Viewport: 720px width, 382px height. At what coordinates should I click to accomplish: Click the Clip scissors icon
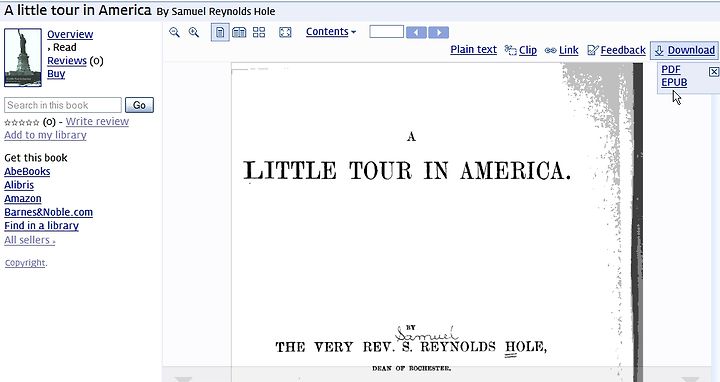point(510,50)
